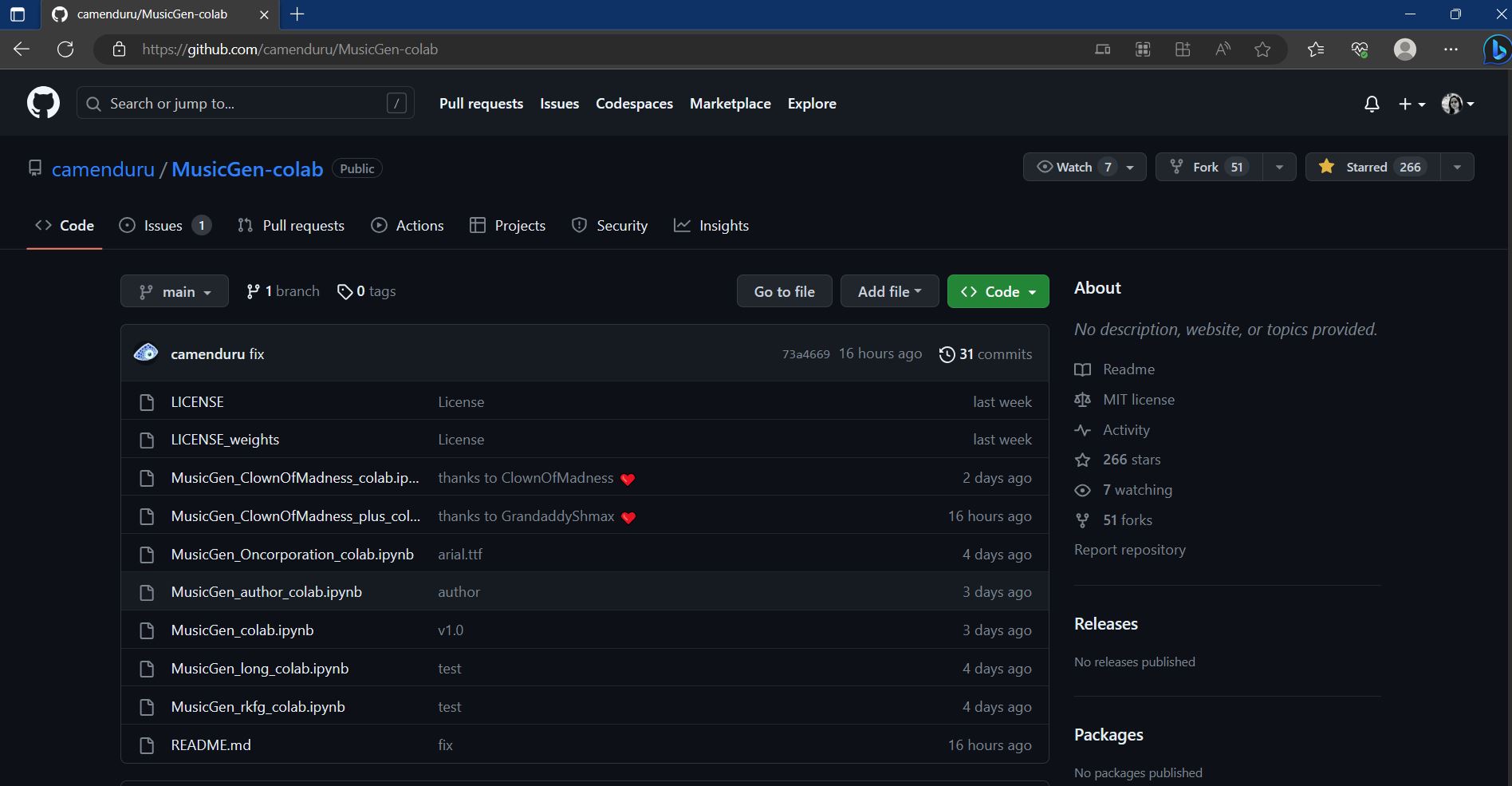Image resolution: width=1512 pixels, height=786 pixels.
Task: Switch to the Insights tab
Action: [x=711, y=226]
